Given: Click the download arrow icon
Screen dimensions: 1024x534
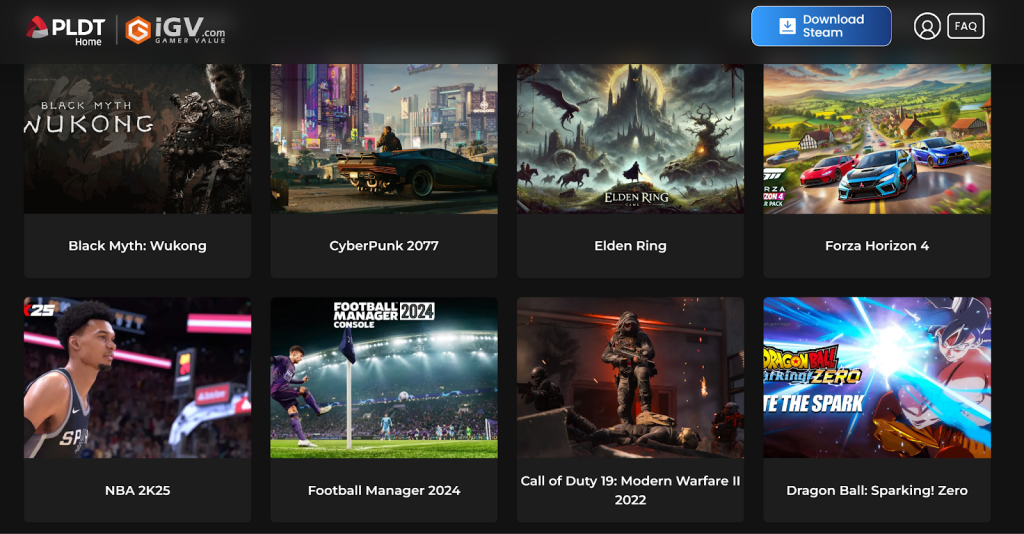Looking at the screenshot, I should 788,26.
